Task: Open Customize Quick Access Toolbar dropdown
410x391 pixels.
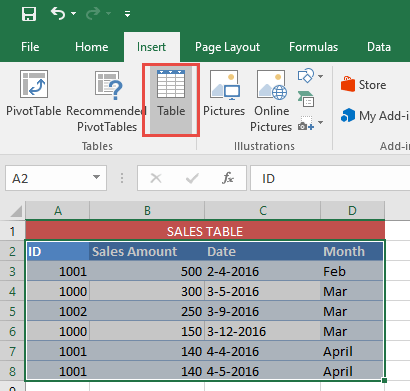Action: pos(127,14)
